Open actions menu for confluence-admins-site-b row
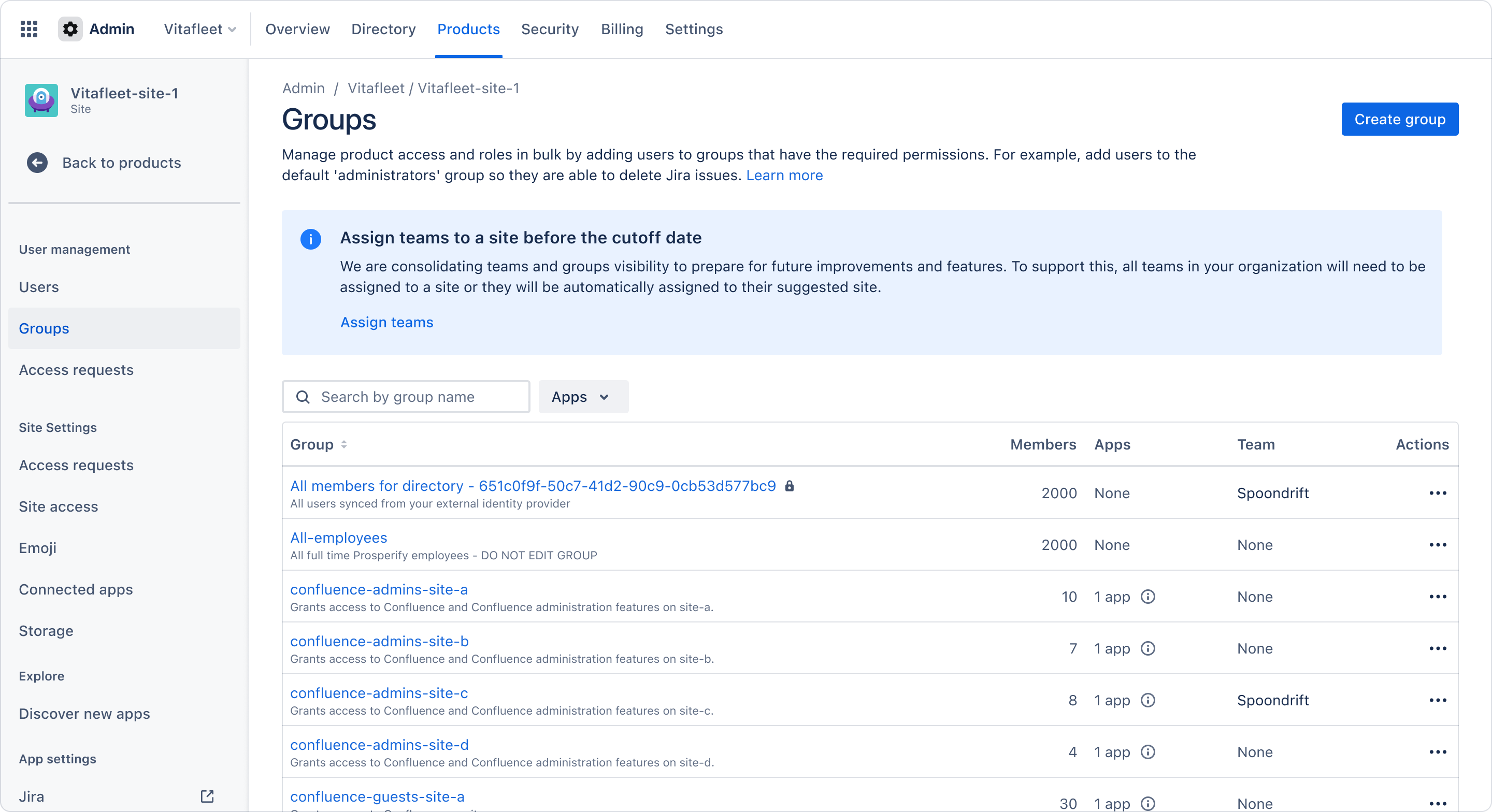Screen dimensions: 1492x812 click(x=1438, y=648)
